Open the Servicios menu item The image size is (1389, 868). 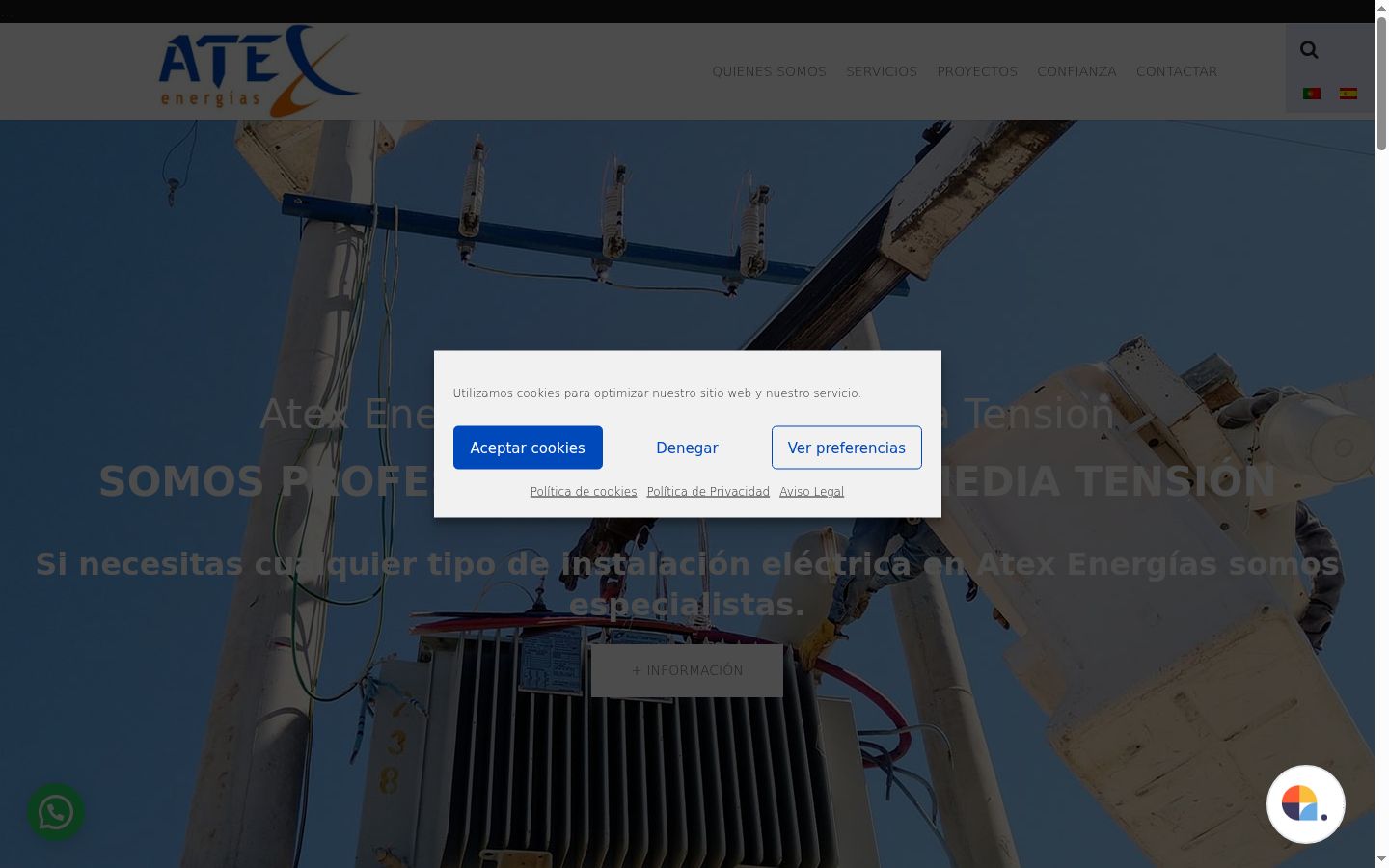(x=882, y=71)
